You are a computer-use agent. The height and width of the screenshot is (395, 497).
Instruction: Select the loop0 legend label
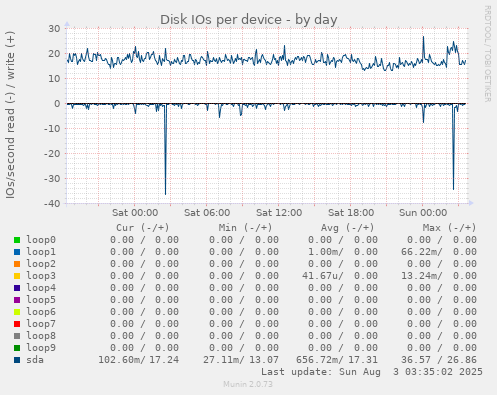(41, 240)
